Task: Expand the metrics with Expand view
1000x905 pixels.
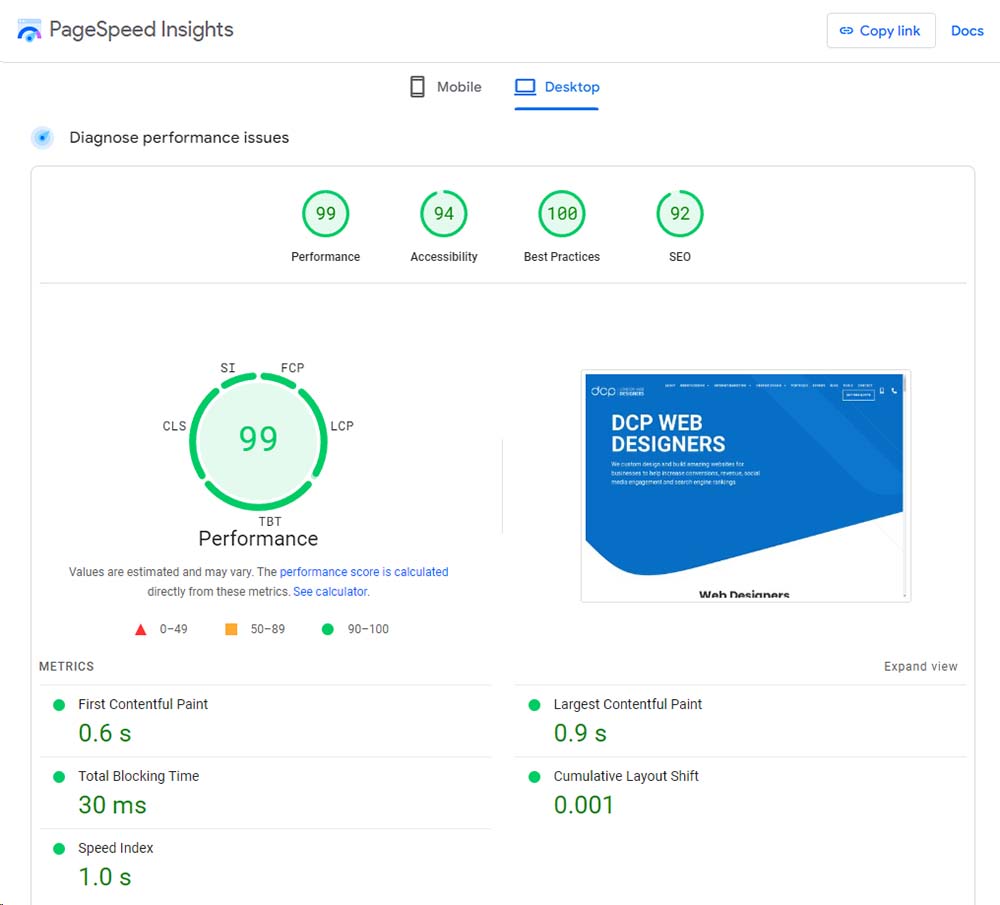Action: pyautogui.click(x=921, y=666)
